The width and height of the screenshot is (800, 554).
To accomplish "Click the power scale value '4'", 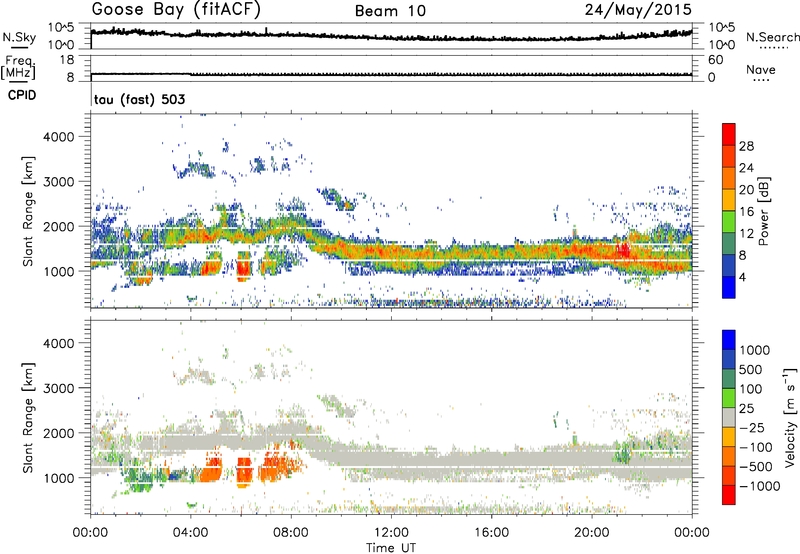I will [743, 277].
